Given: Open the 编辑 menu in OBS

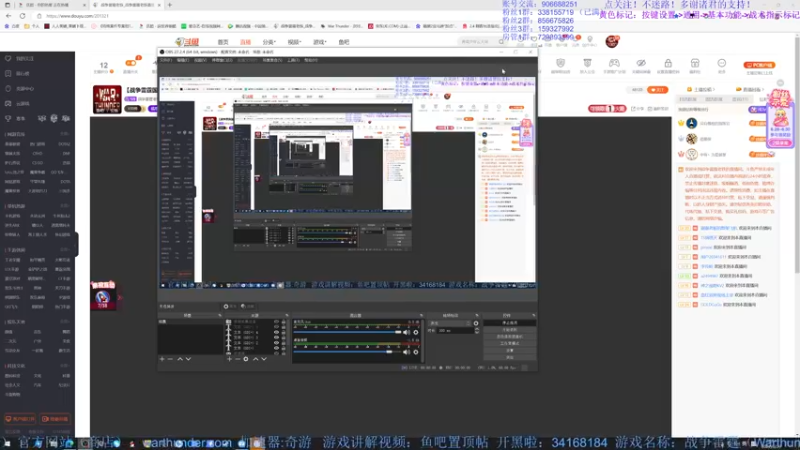Looking at the screenshot, I should pyautogui.click(x=183, y=60).
